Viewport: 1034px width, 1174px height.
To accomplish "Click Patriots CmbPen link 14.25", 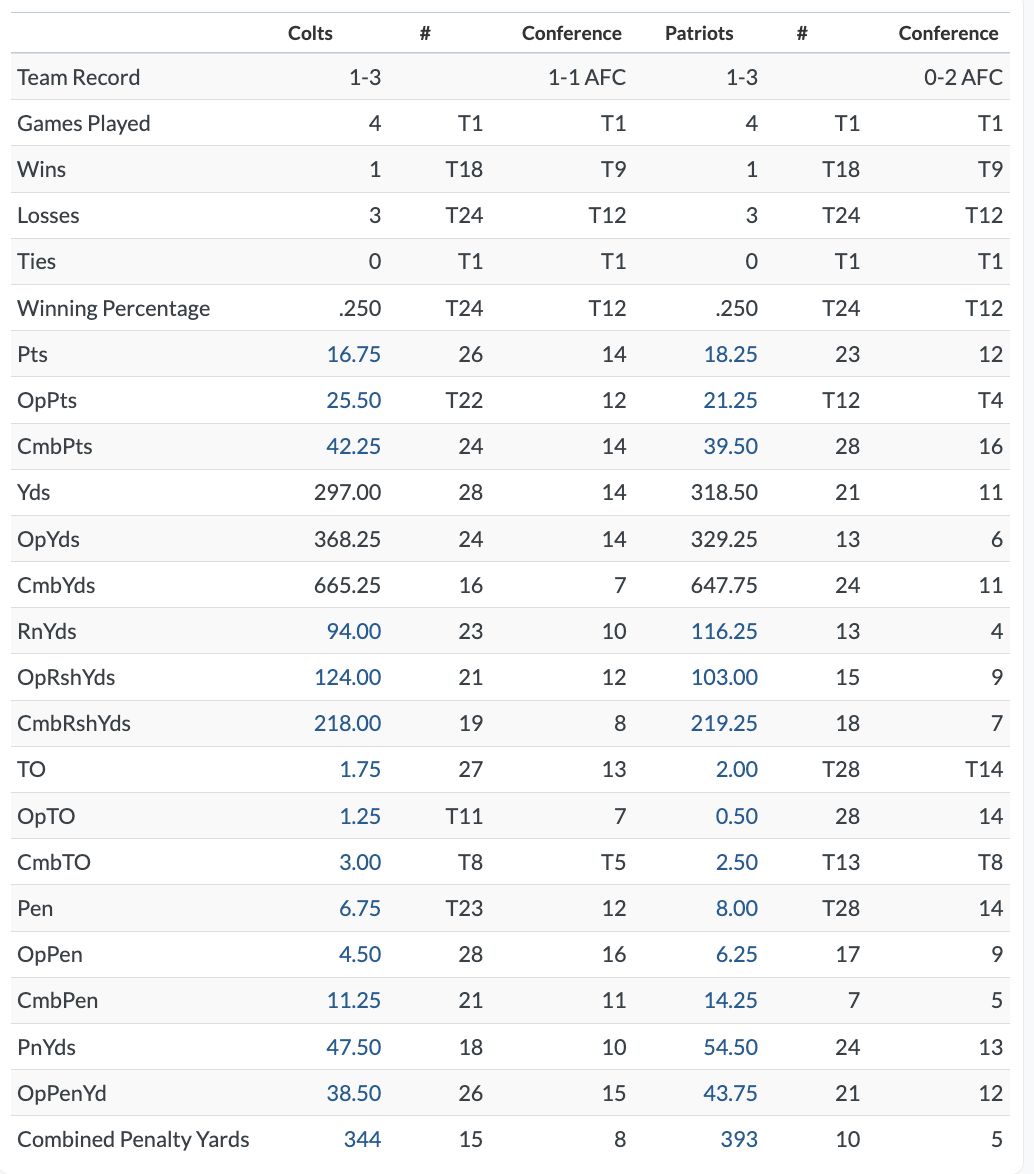I will pos(730,1000).
